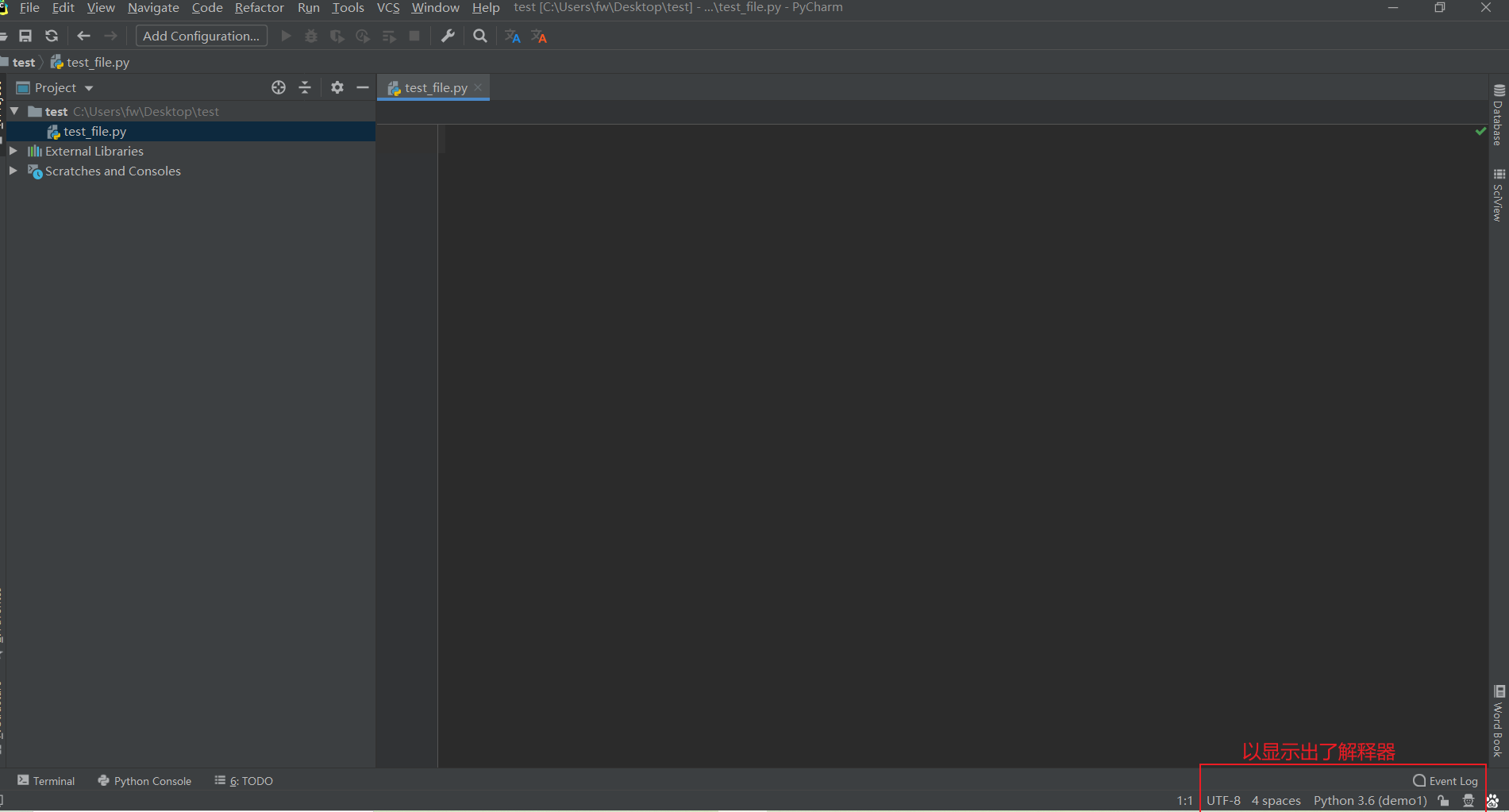
Task: Navigate back with the left arrow
Action: (83, 37)
